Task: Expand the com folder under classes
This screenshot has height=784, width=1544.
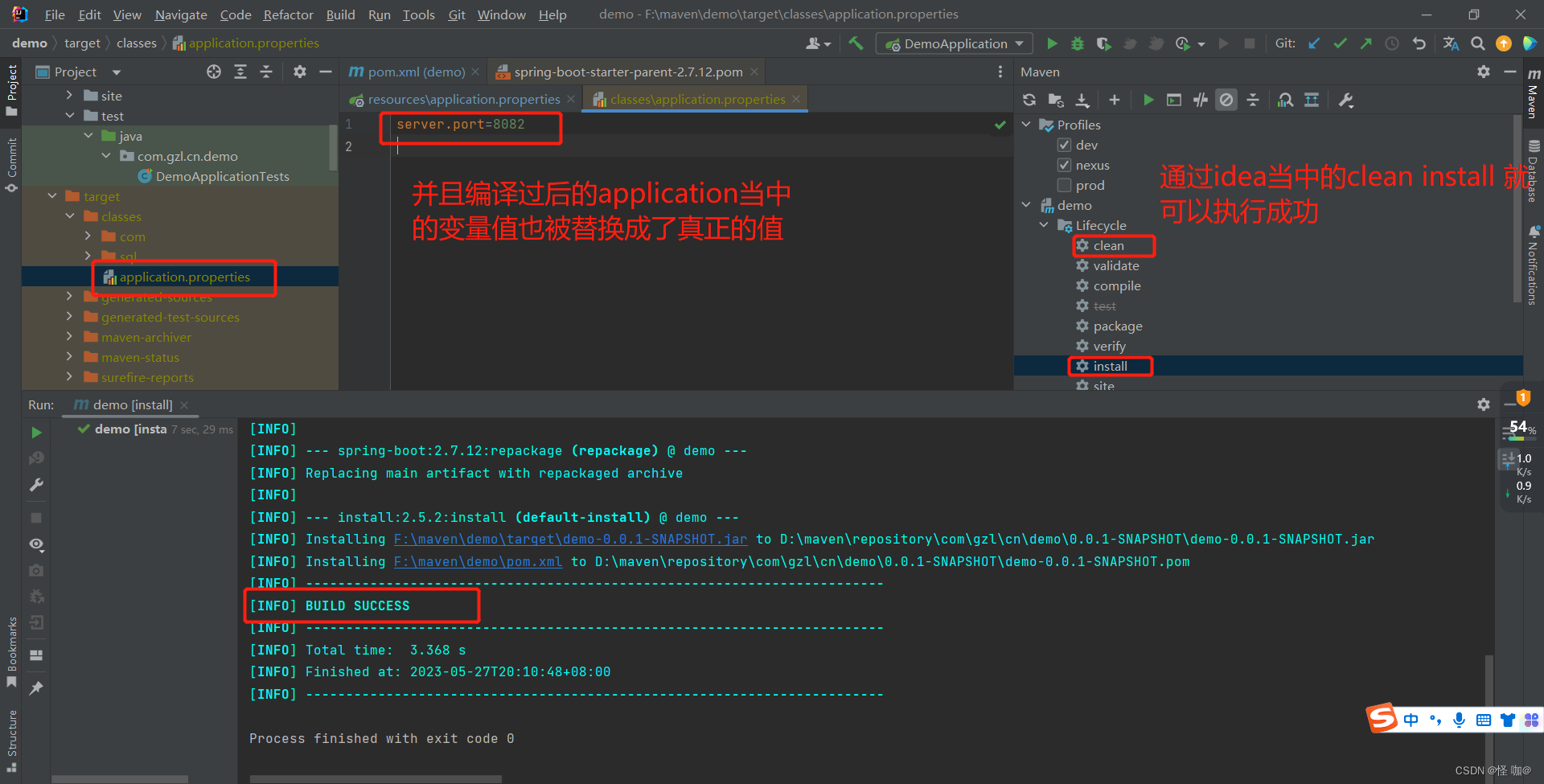Action: pyautogui.click(x=88, y=236)
